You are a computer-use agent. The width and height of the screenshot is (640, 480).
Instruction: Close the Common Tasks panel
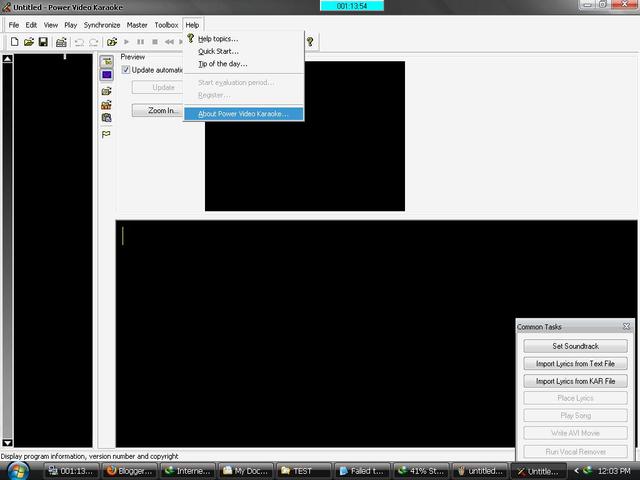click(627, 327)
